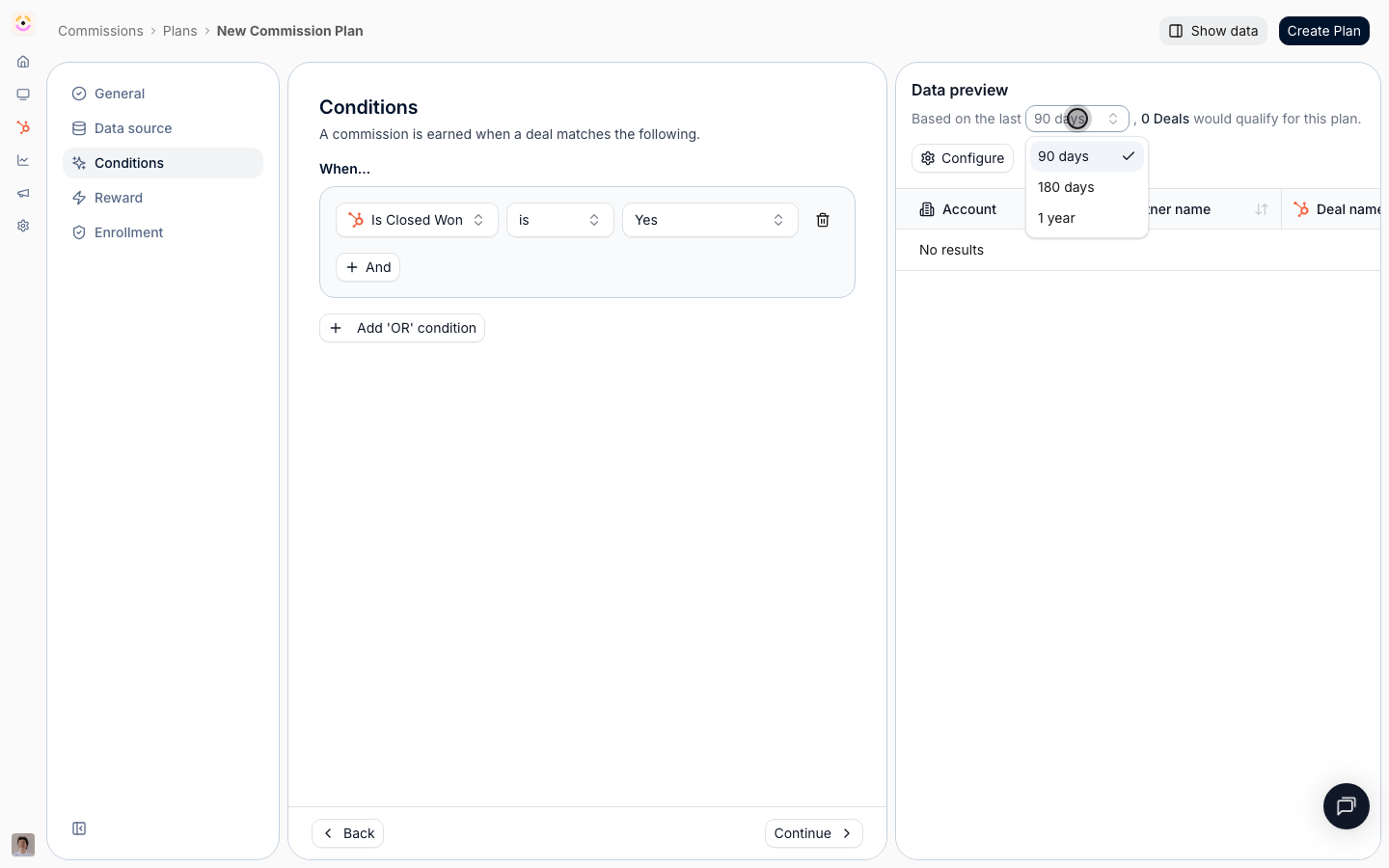This screenshot has height=868, width=1389.
Task: Click Create Plan
Action: pyautogui.click(x=1323, y=31)
